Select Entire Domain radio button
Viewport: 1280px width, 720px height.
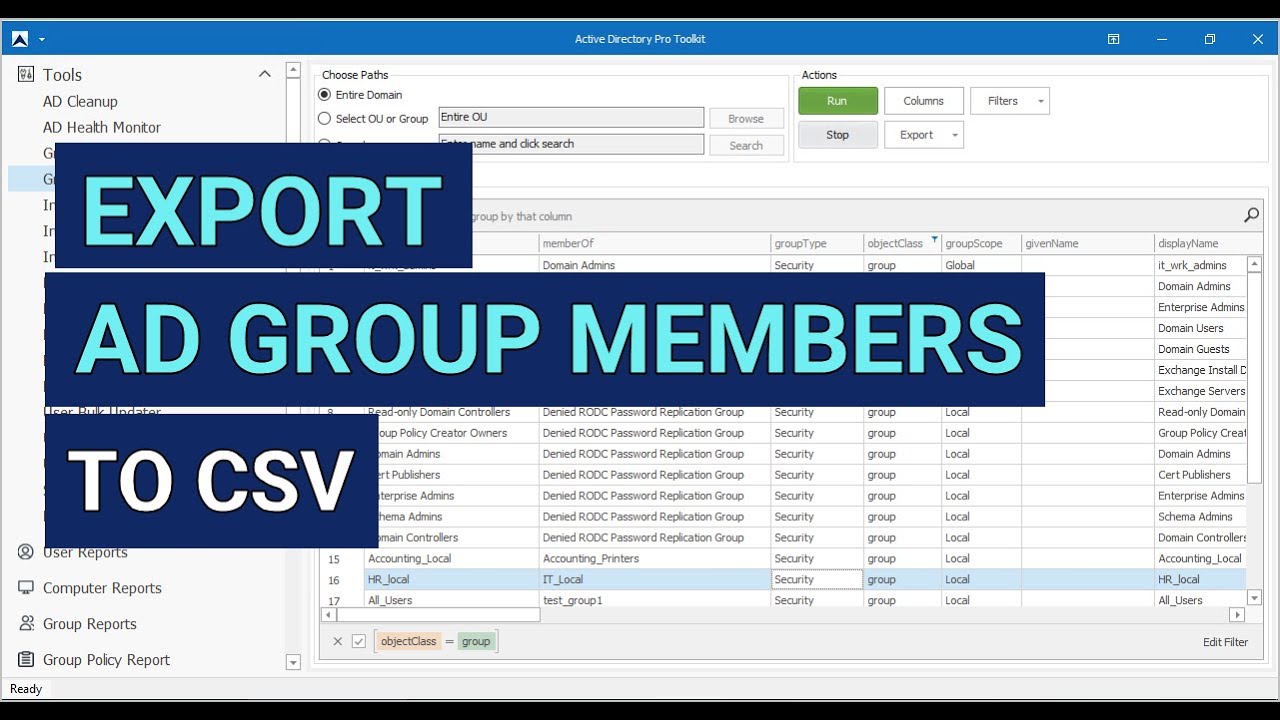(x=324, y=95)
